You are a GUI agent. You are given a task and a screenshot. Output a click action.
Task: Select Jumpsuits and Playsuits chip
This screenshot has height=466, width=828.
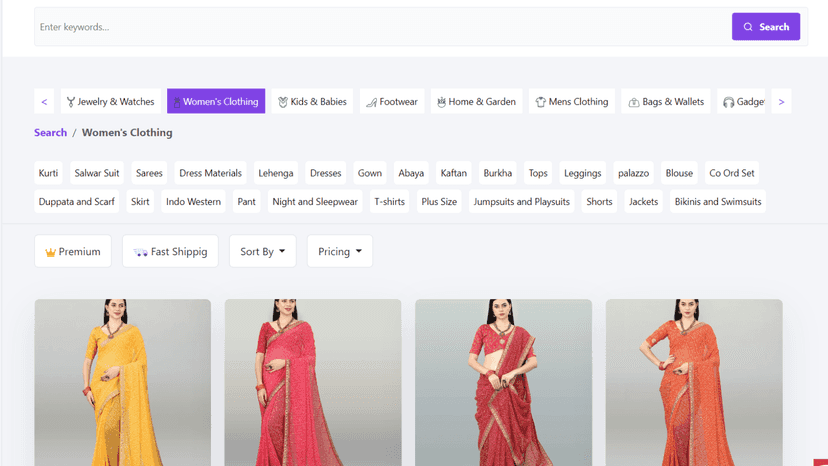tap(521, 202)
